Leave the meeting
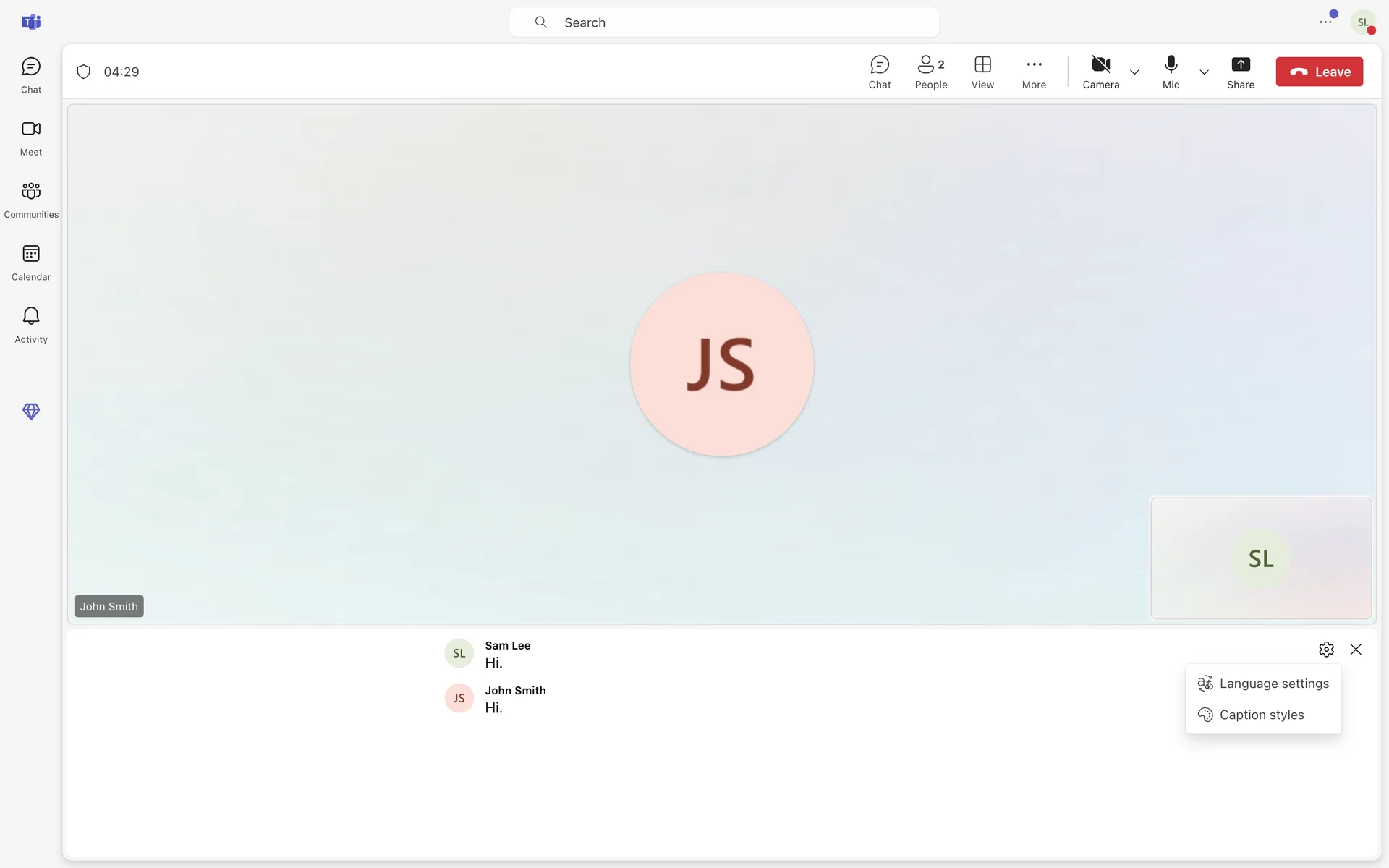1389x868 pixels. pos(1318,72)
